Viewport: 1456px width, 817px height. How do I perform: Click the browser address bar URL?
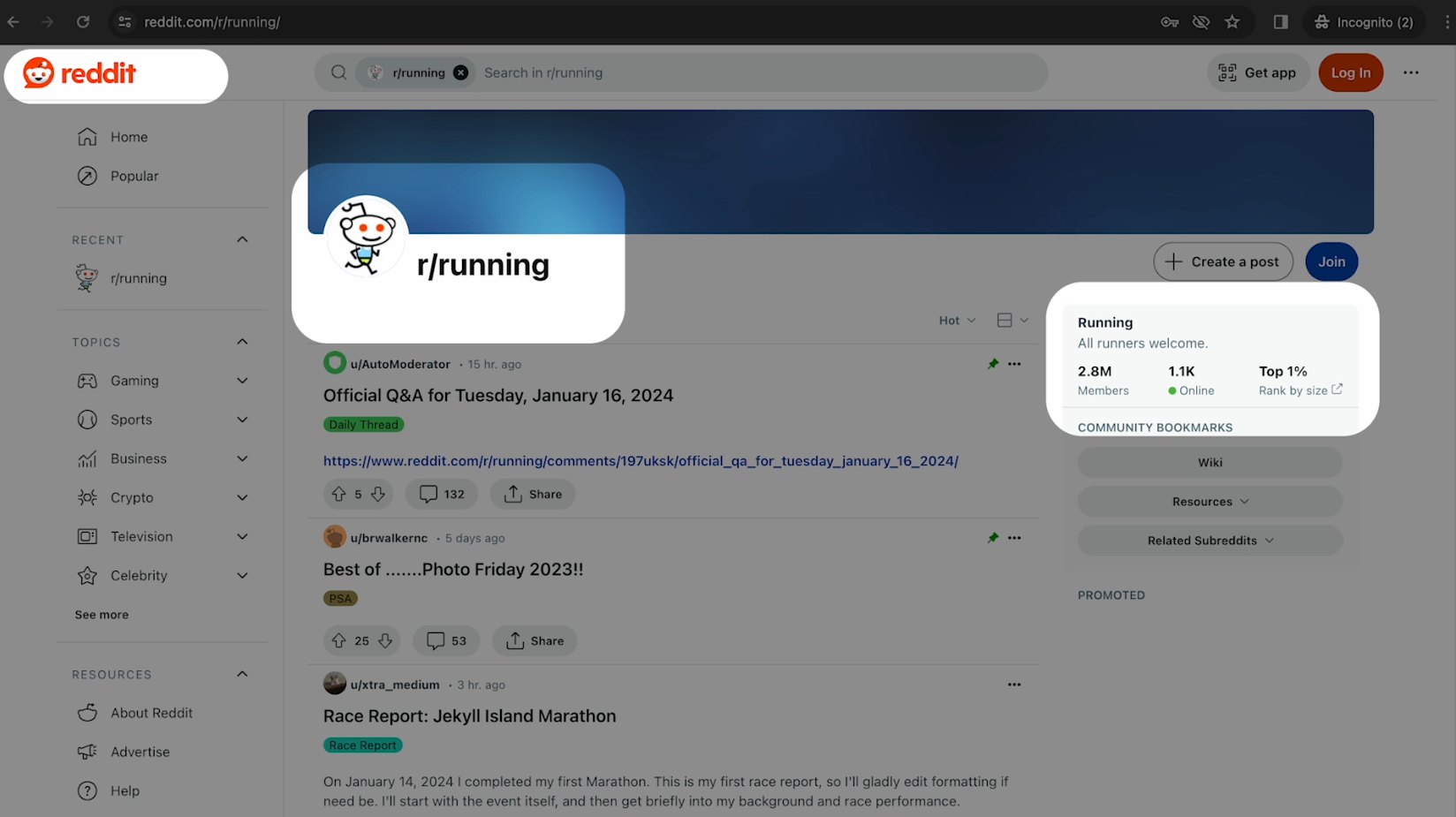[x=212, y=22]
